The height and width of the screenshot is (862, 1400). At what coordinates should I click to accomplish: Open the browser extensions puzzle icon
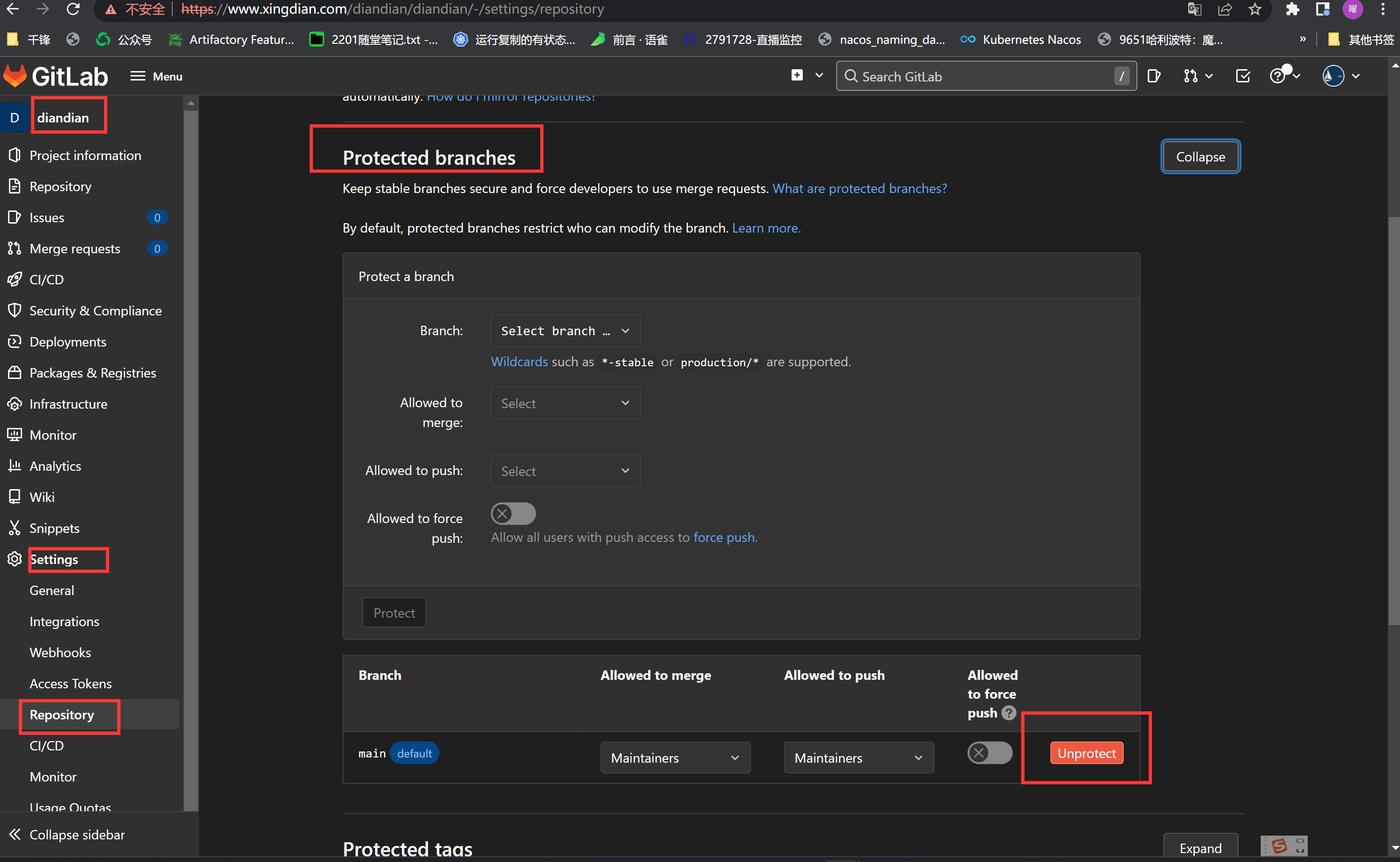click(1292, 9)
